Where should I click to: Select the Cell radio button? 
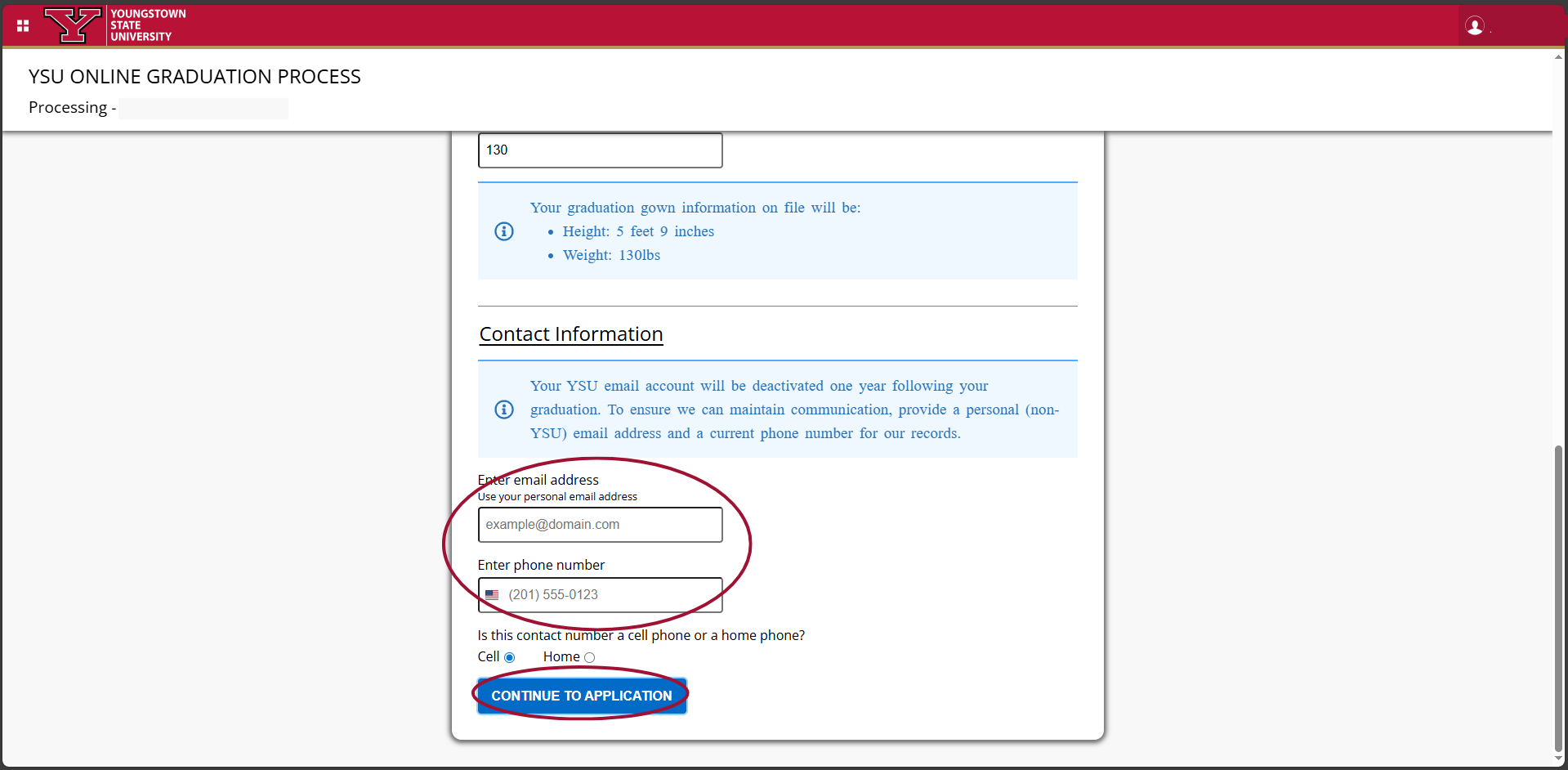509,657
